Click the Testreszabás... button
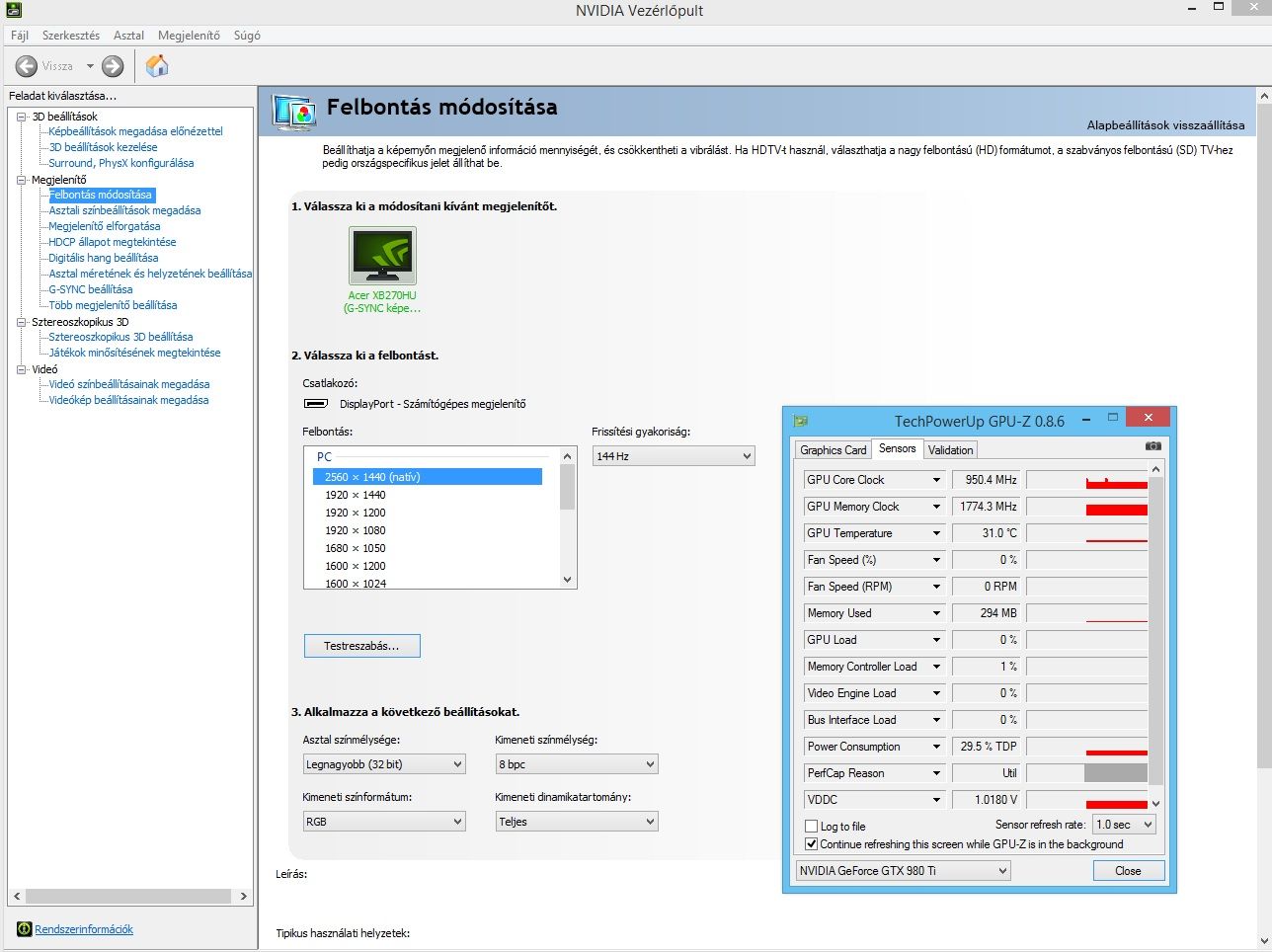1272x952 pixels. [x=362, y=646]
